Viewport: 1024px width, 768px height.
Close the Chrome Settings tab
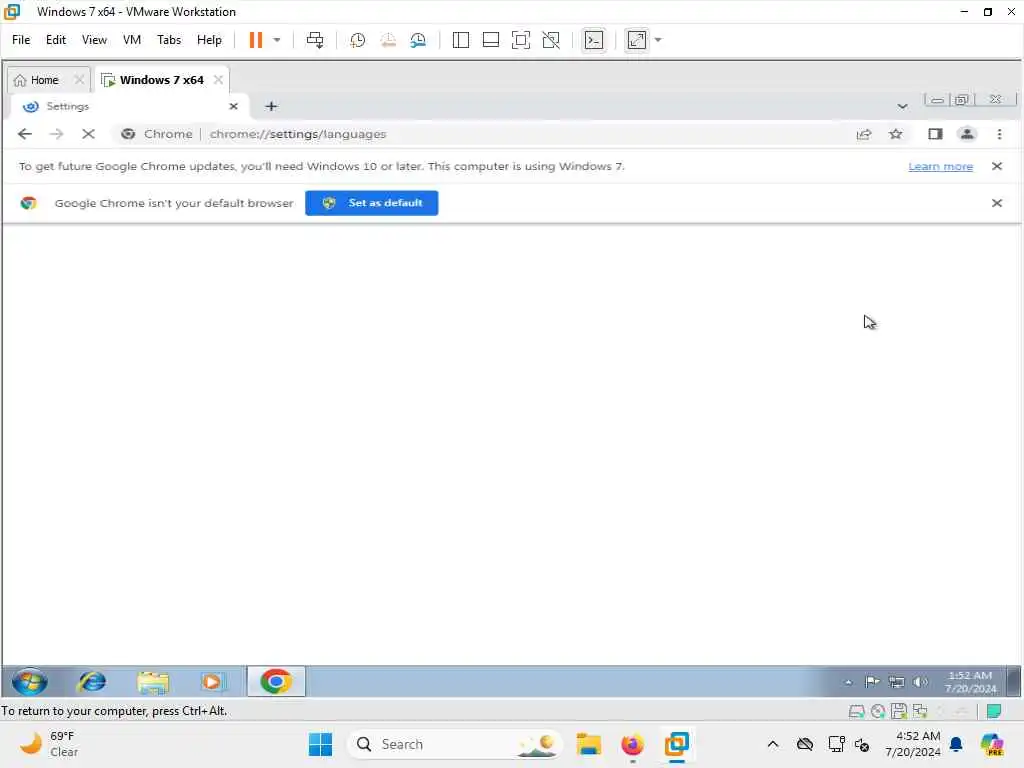(x=234, y=106)
